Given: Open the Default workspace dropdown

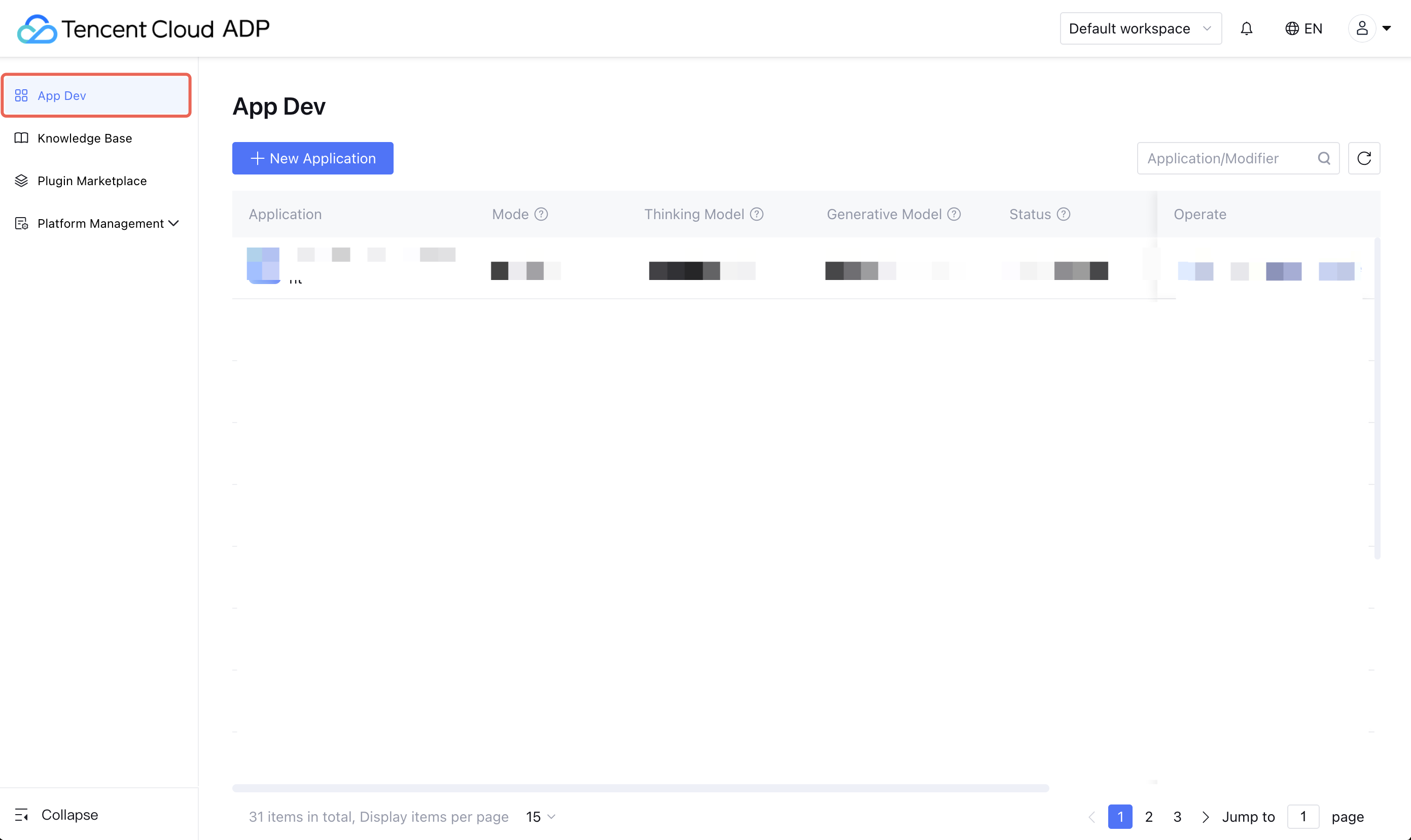Looking at the screenshot, I should 1140,28.
